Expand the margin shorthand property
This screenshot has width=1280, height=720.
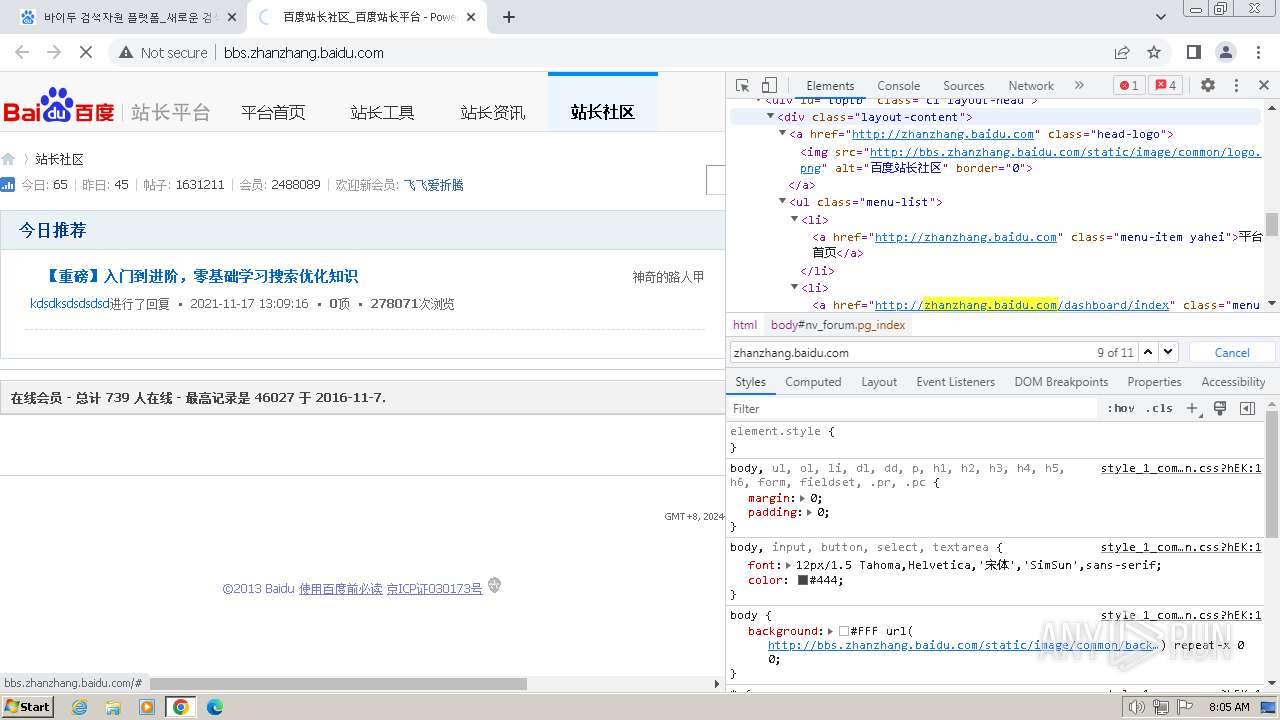tap(802, 498)
